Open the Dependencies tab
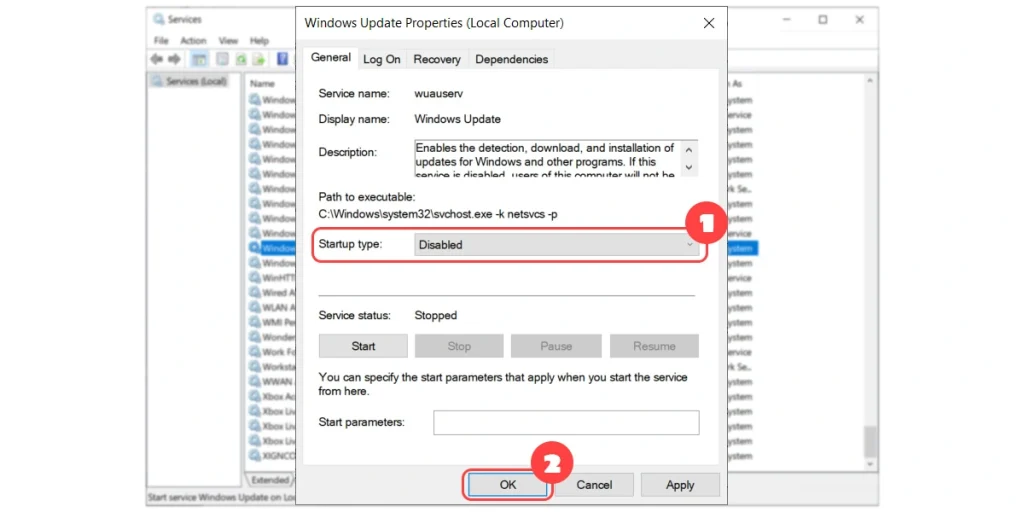 pos(511,59)
